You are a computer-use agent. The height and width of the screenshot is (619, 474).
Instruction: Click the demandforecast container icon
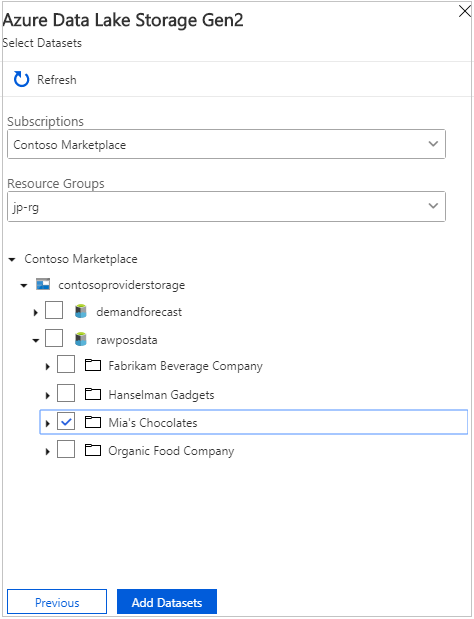81,312
